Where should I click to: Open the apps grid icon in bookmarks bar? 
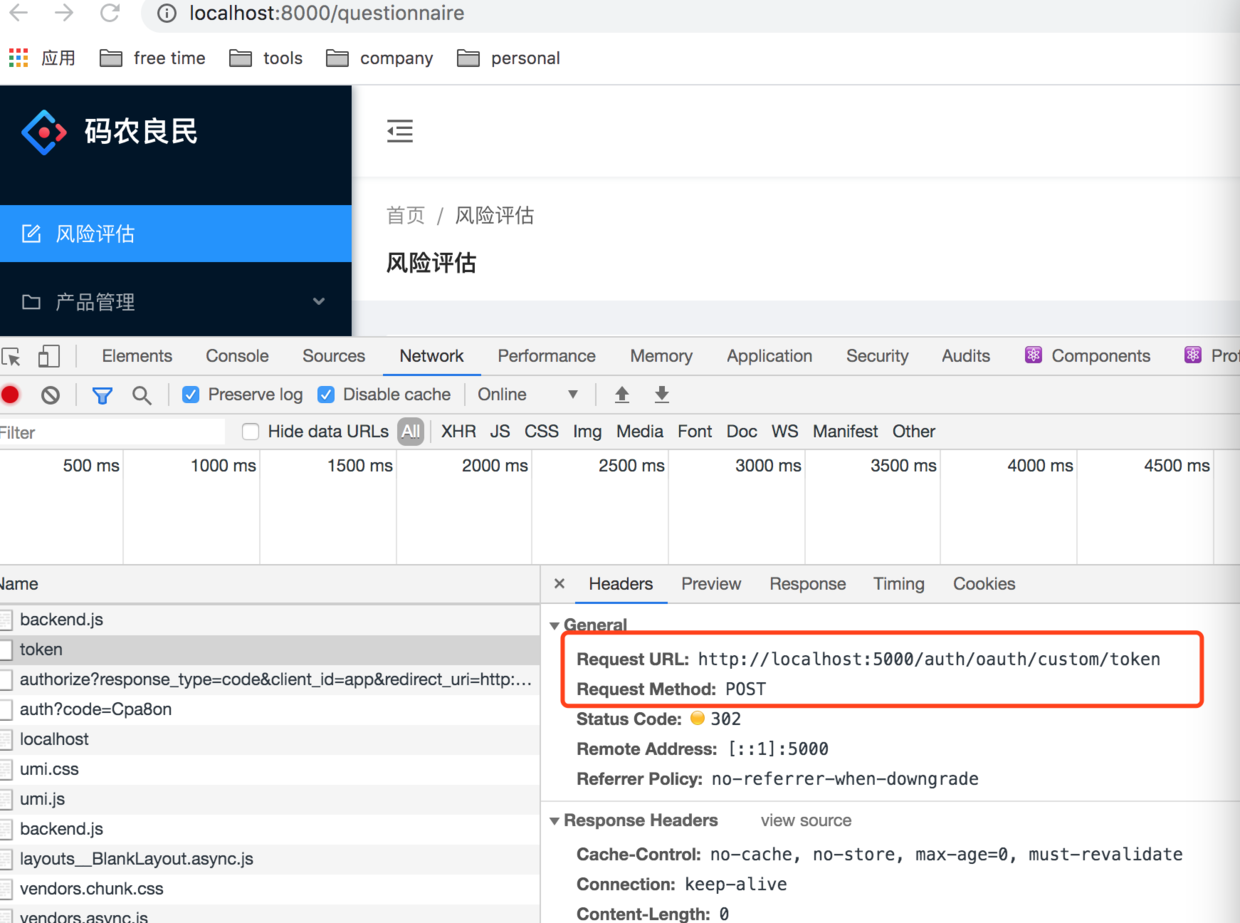[18, 58]
